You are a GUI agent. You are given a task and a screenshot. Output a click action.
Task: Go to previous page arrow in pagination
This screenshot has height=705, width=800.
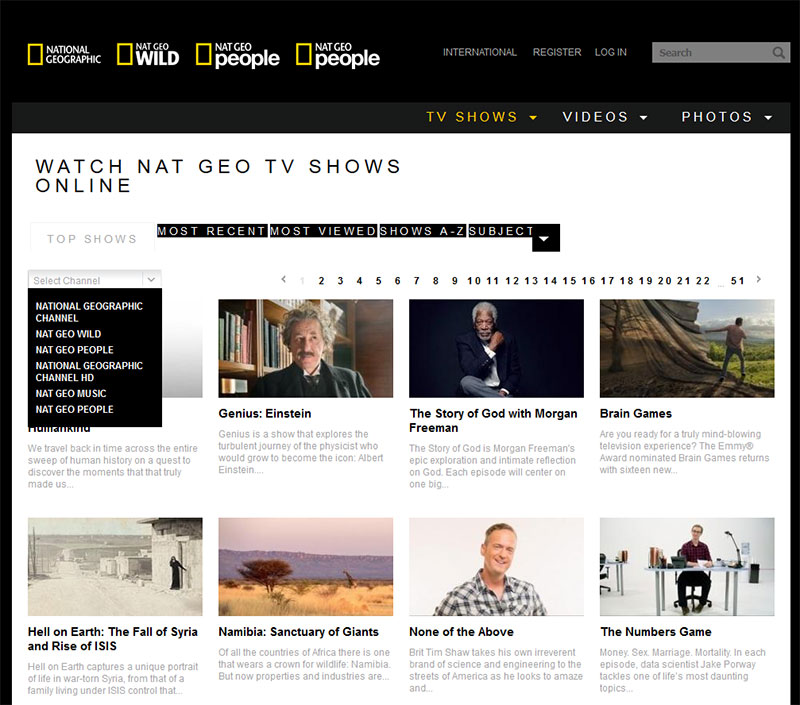[x=284, y=280]
